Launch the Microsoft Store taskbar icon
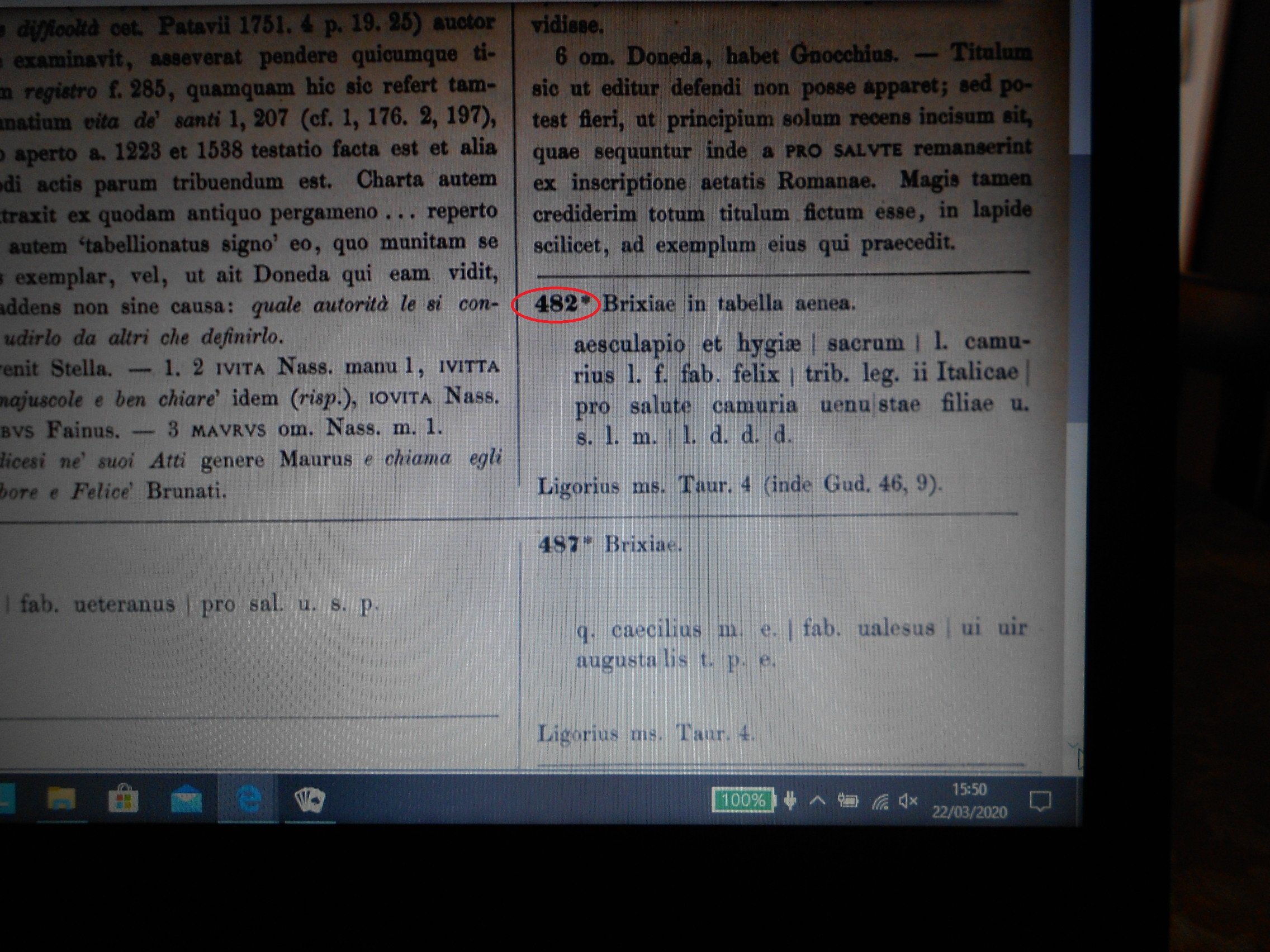This screenshot has width=1270, height=952. pyautogui.click(x=124, y=799)
